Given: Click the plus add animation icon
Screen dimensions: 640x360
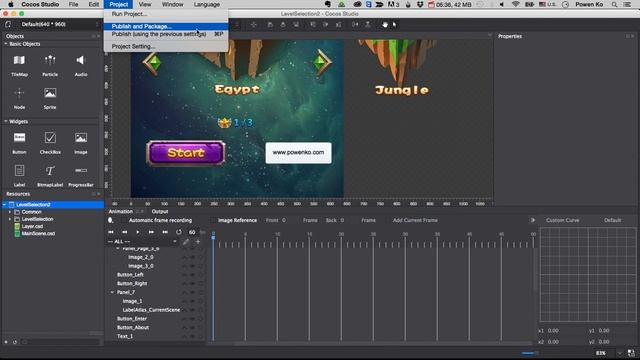Looking at the screenshot, I should point(198,242).
